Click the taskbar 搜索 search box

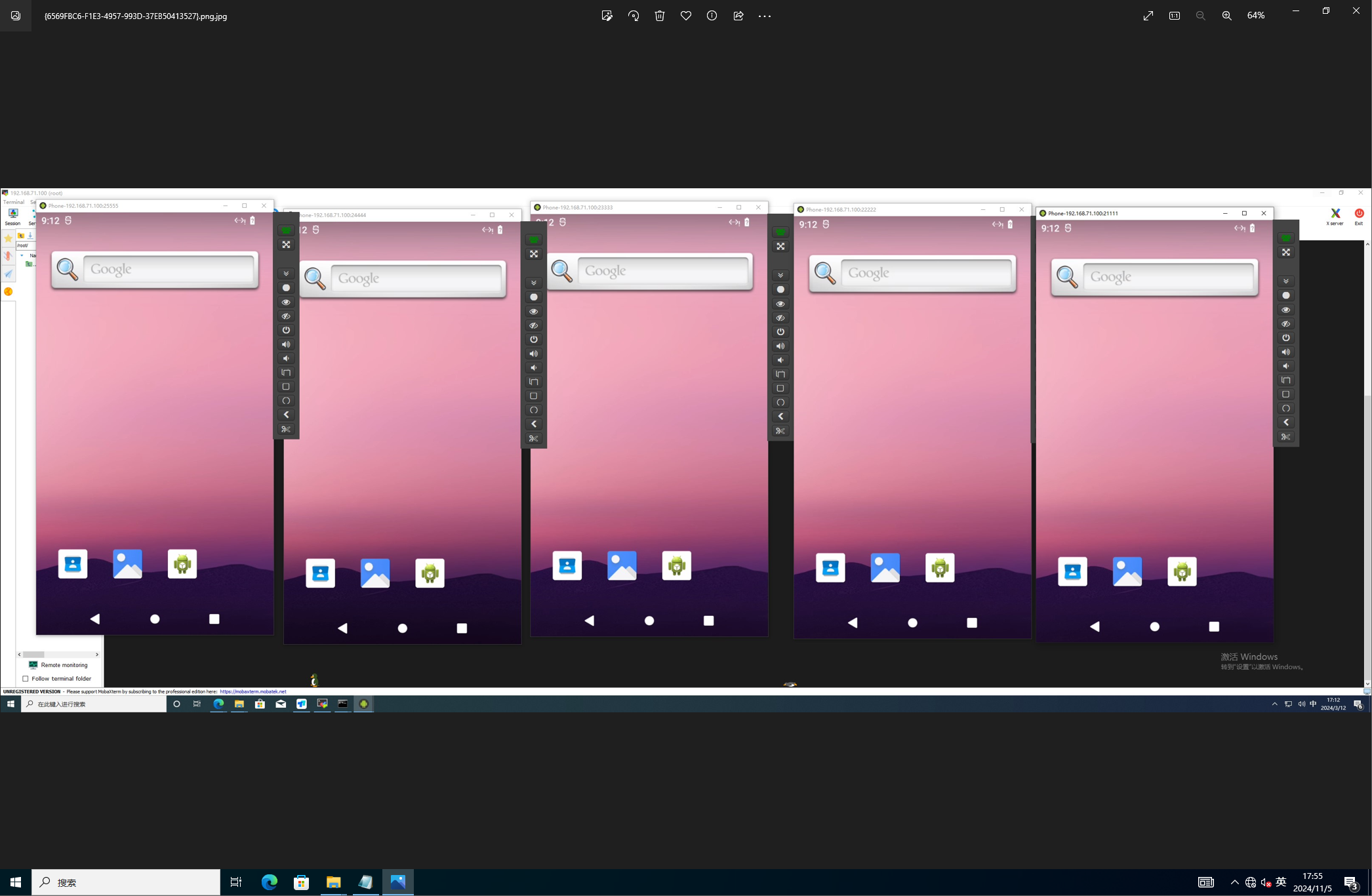point(126,882)
